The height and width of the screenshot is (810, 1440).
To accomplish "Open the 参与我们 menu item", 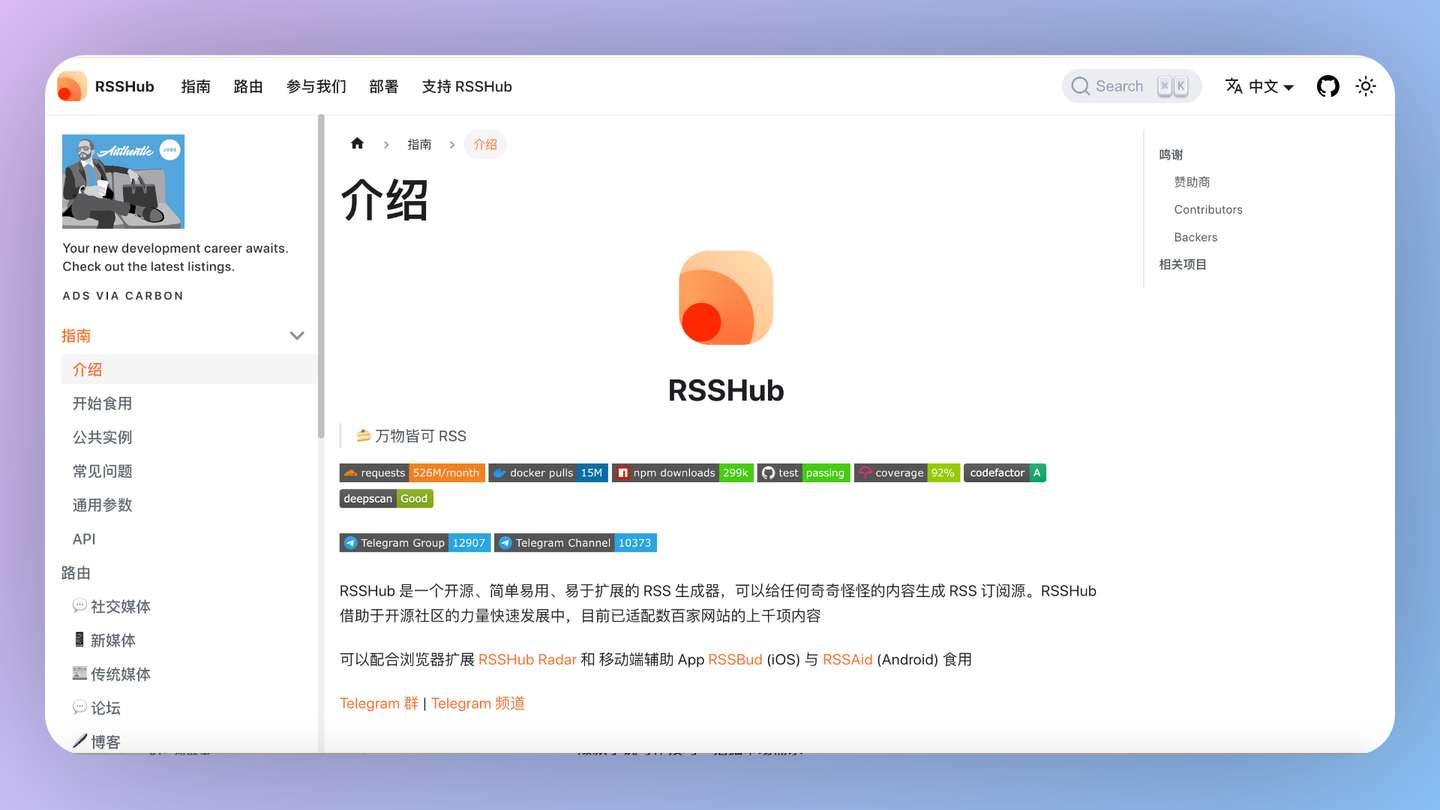I will (316, 86).
